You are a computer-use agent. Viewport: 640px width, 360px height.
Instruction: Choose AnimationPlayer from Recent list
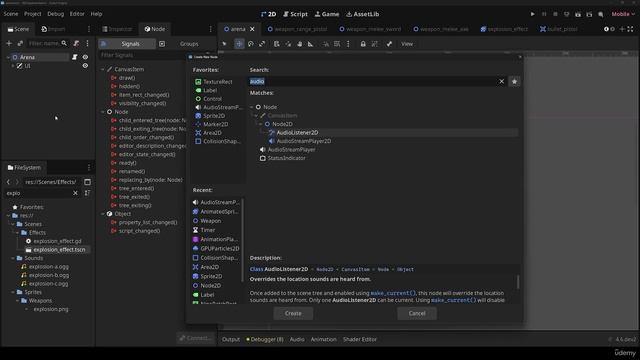(x=219, y=239)
